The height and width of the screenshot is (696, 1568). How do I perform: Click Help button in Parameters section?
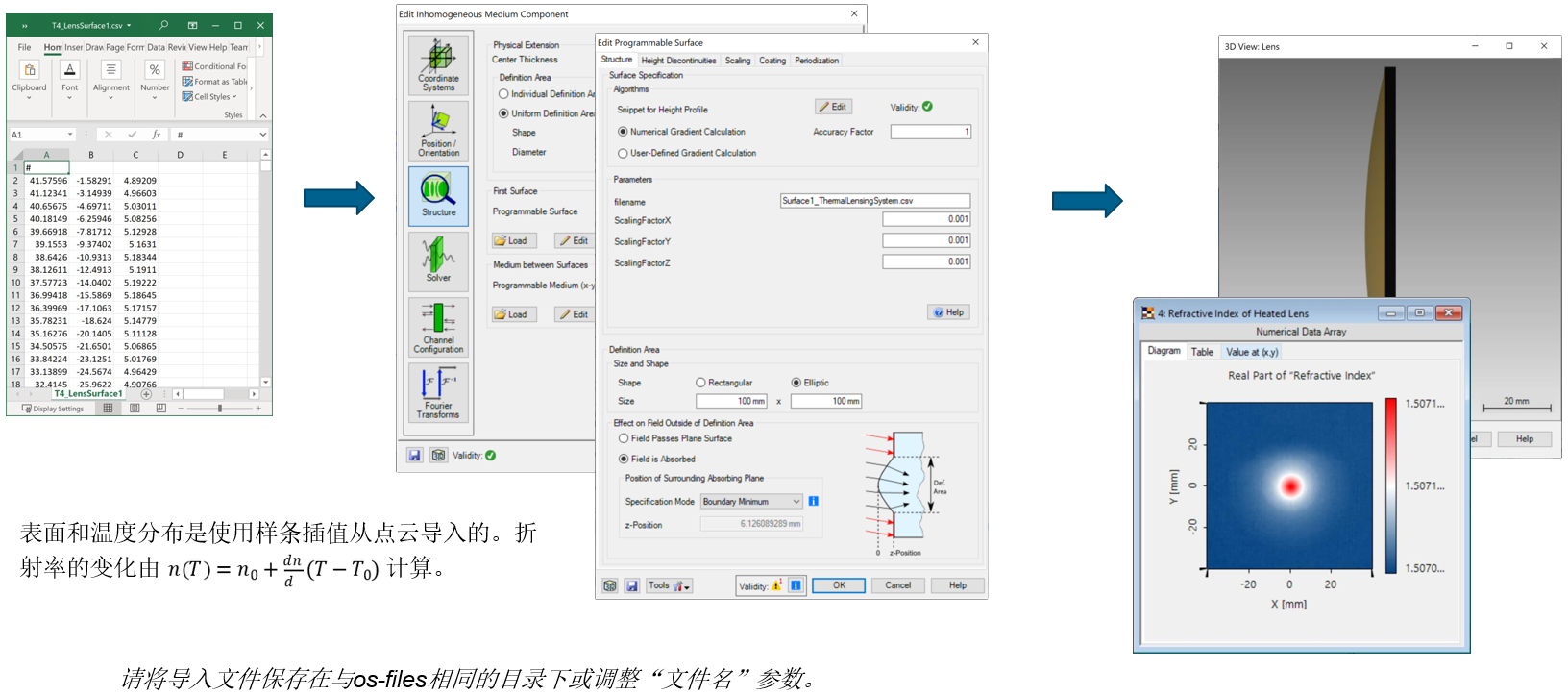tap(948, 312)
